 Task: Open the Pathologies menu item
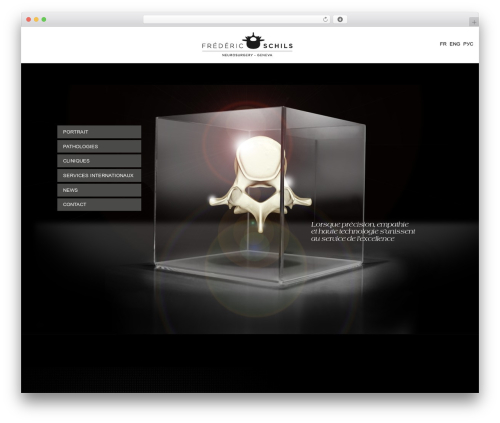pos(99,146)
